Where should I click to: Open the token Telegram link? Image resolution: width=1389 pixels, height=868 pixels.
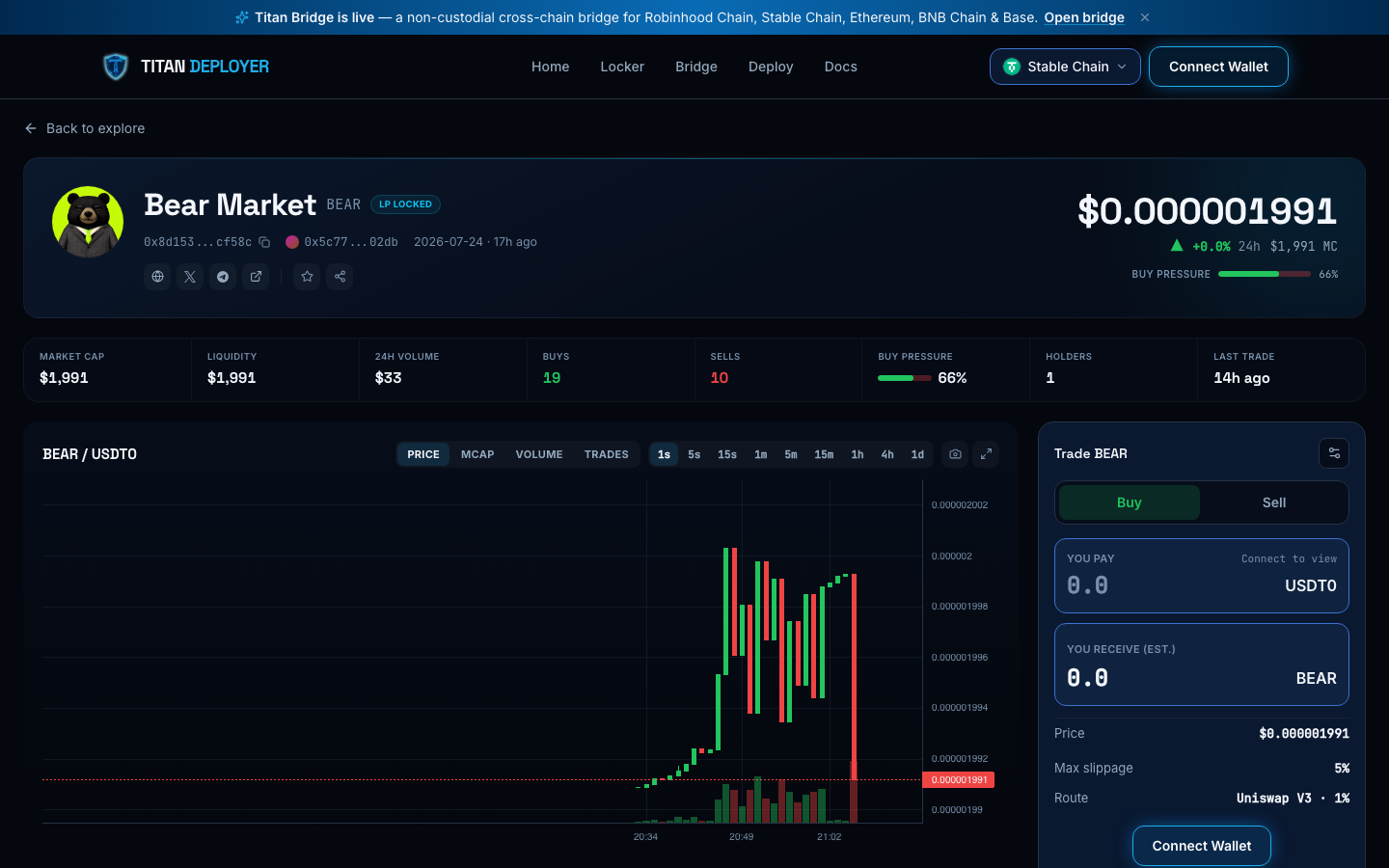tap(223, 277)
